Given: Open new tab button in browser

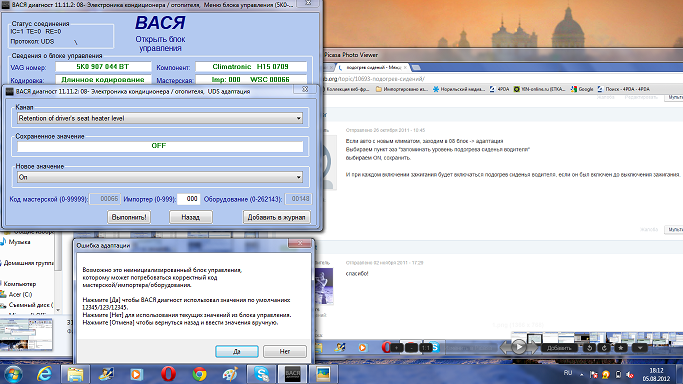Looking at the screenshot, I should [x=416, y=67].
